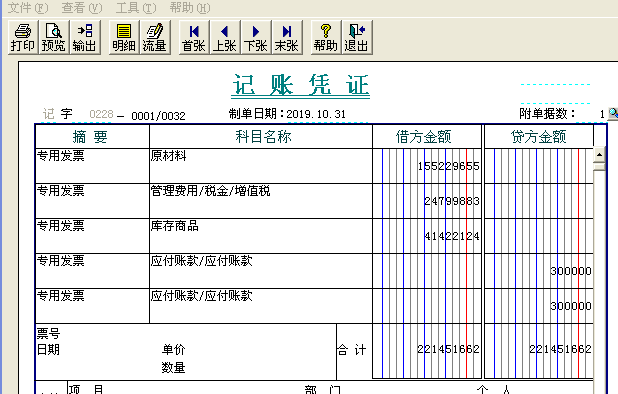The image size is (618, 394).
Task: Click the debit amount 41422124
Action: coord(452,236)
